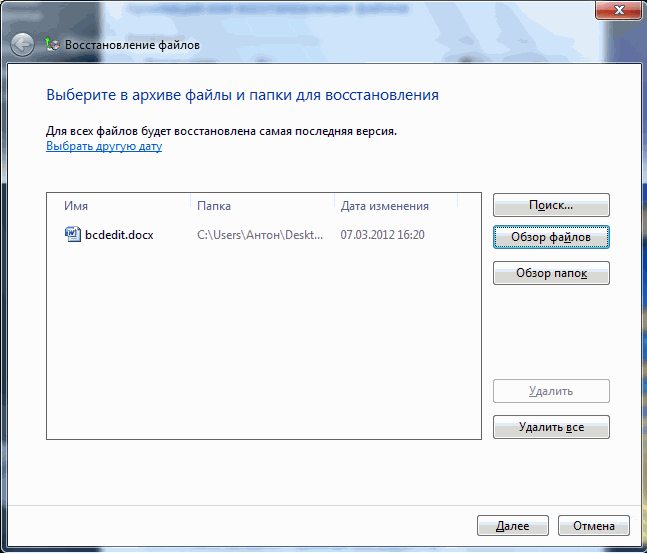Open "Обзор папок" to browse folders
647x553 pixels.
click(x=551, y=273)
